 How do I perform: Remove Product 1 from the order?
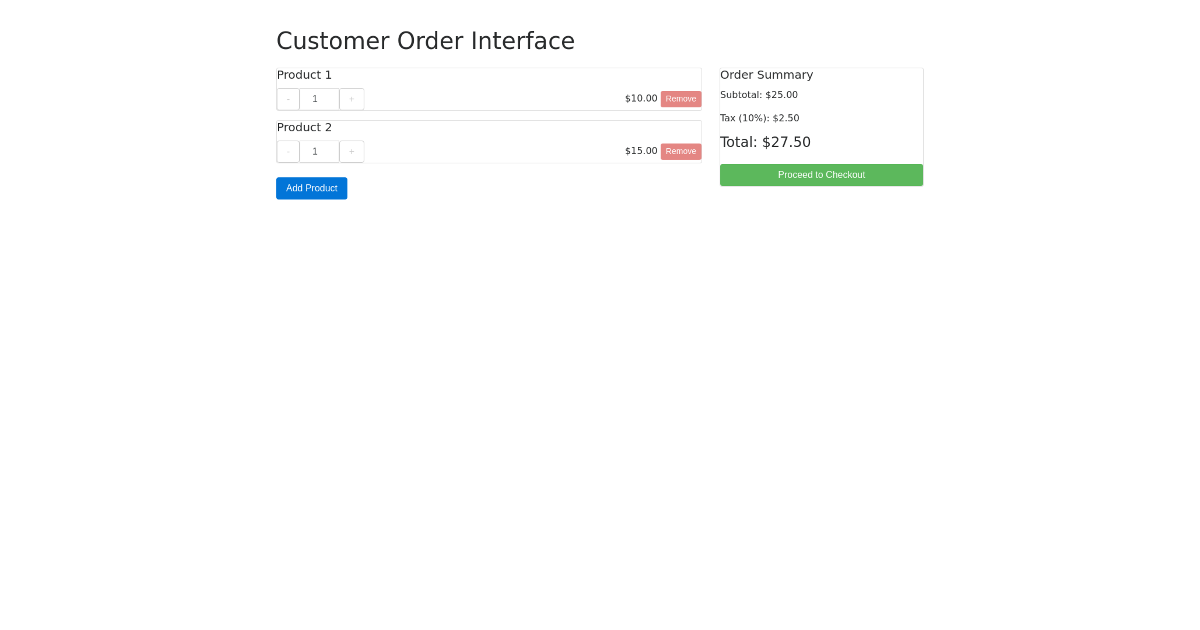(x=680, y=98)
